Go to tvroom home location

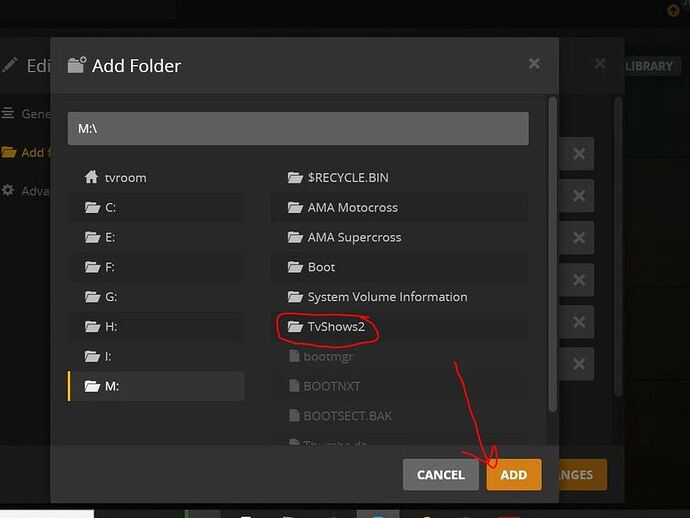(x=156, y=178)
